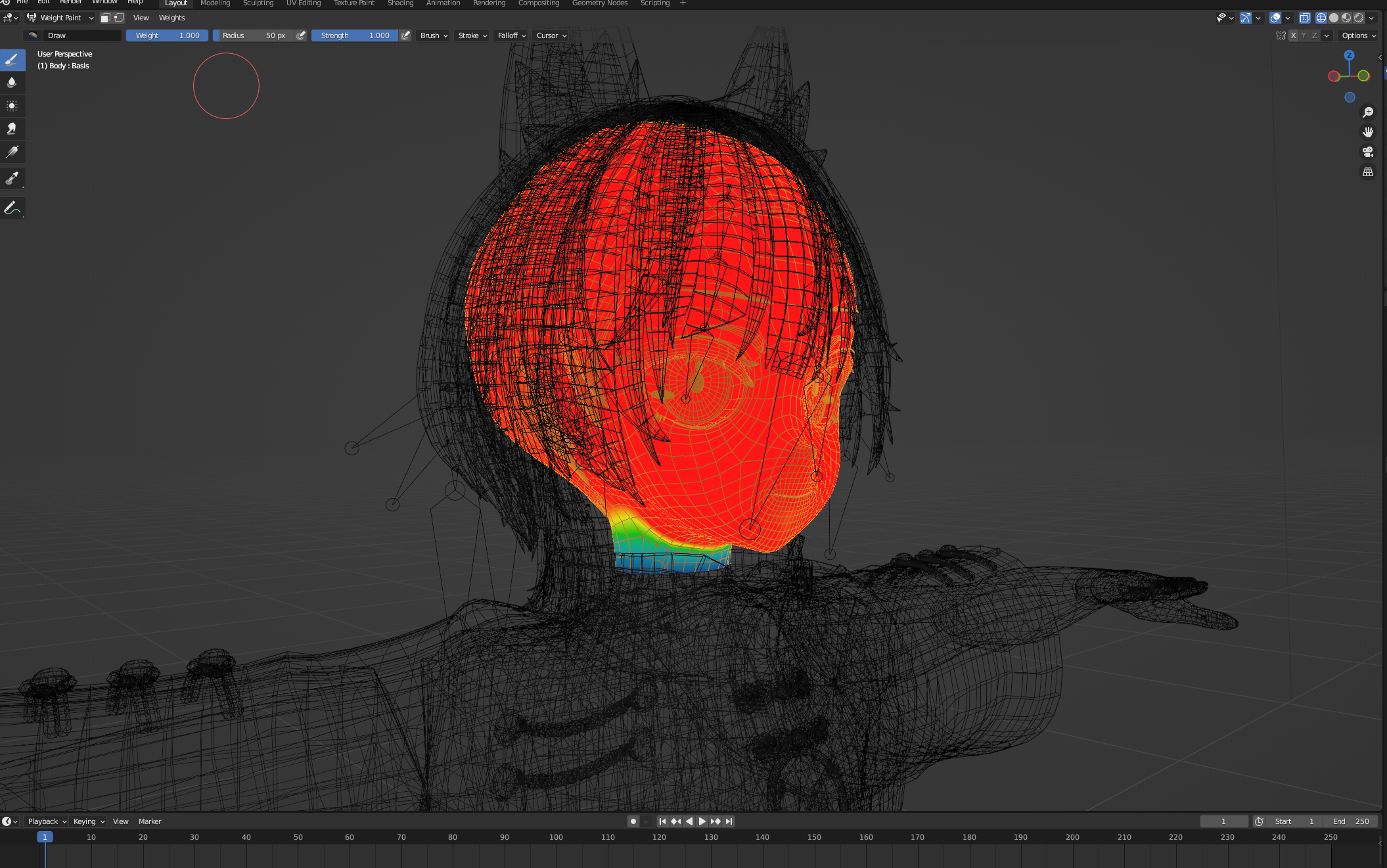The height and width of the screenshot is (868, 1387).
Task: Expand the Cursor settings dropdown
Action: (551, 35)
